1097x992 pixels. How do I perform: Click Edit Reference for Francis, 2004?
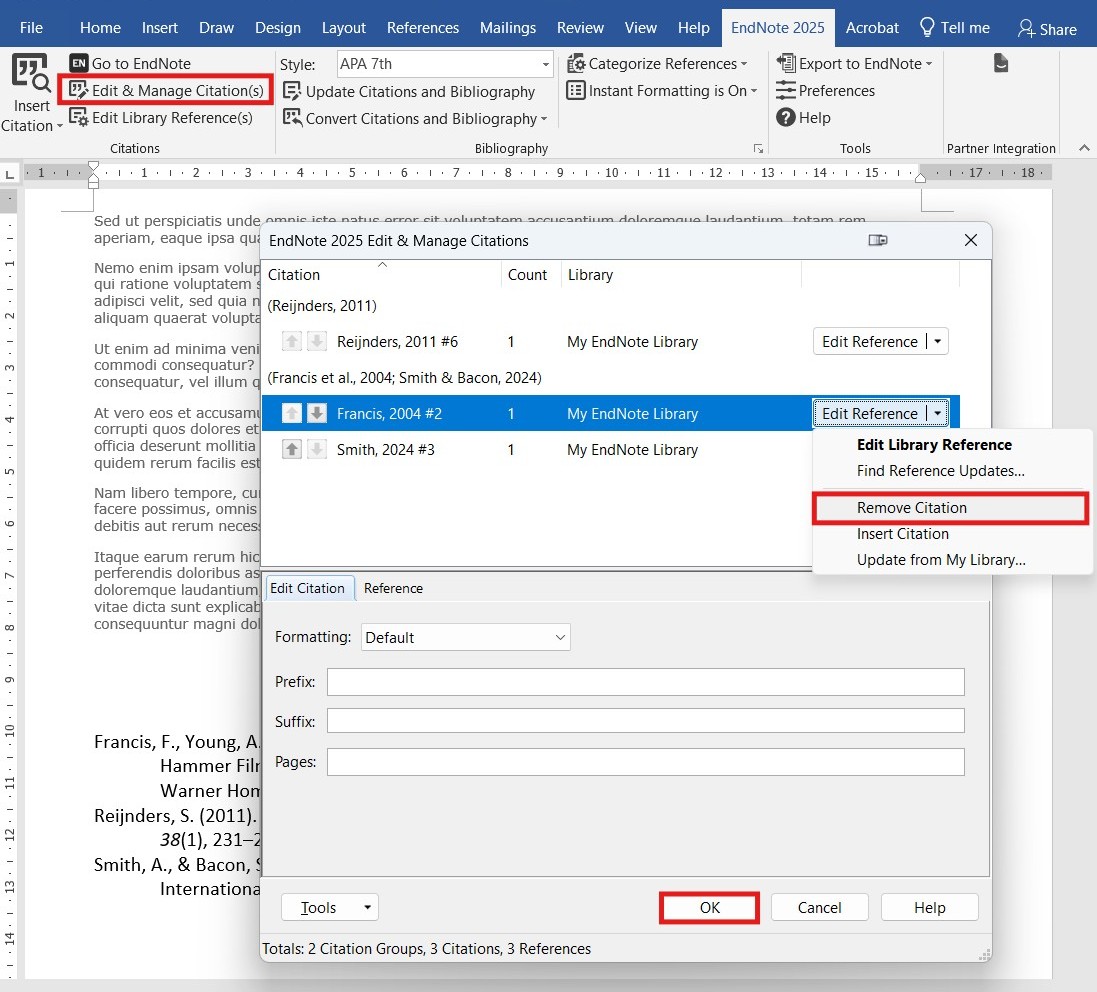869,413
